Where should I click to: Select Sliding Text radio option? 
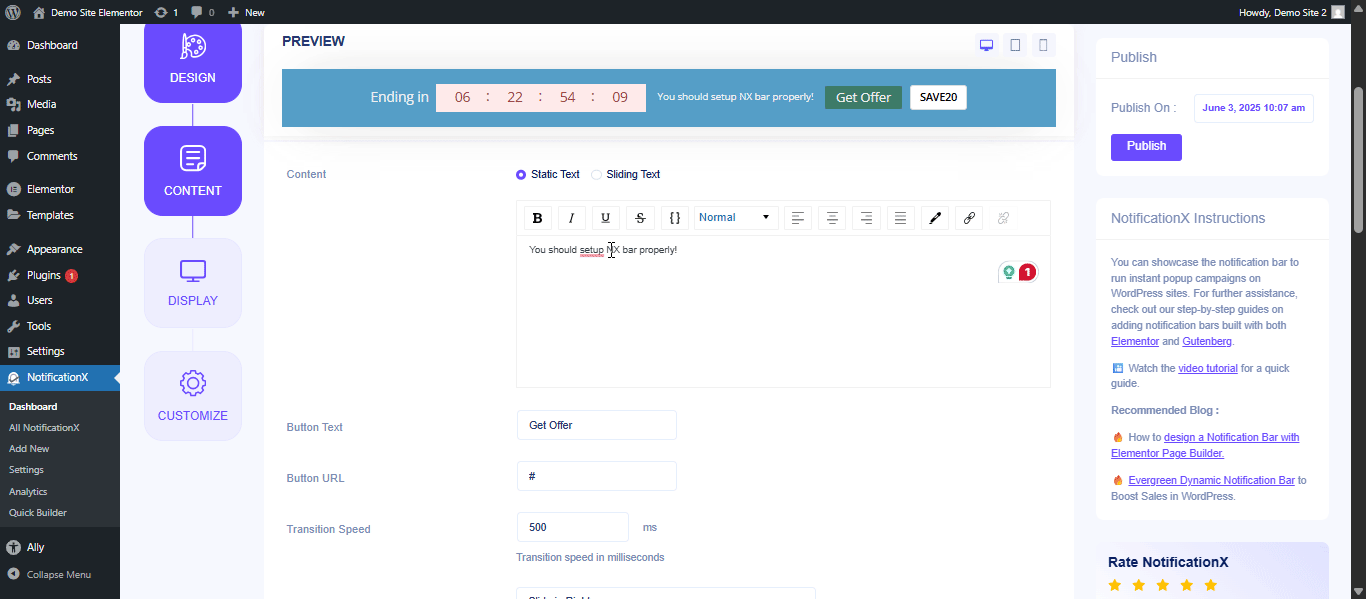[596, 175]
